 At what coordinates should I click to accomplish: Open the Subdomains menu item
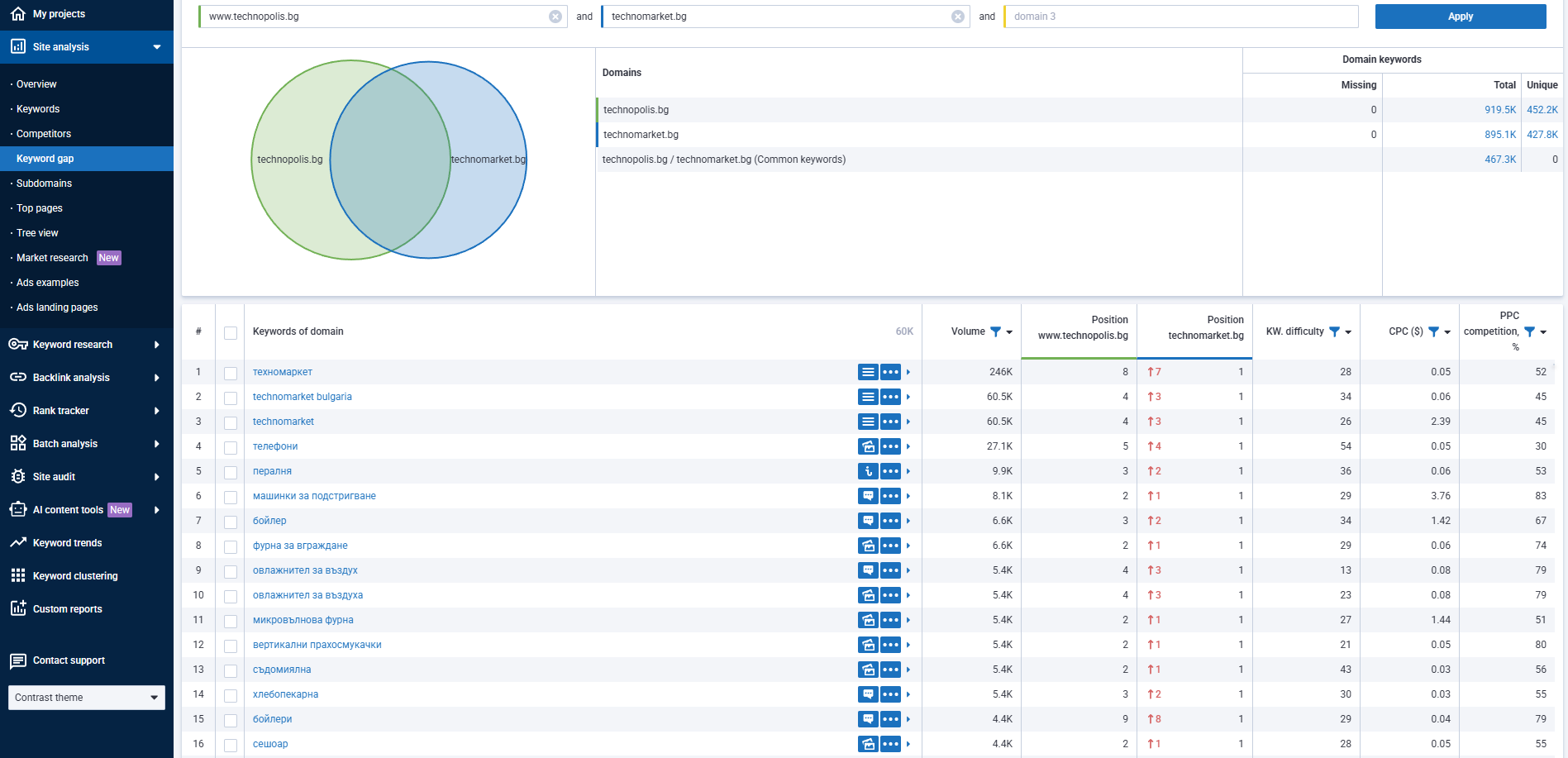tap(44, 184)
